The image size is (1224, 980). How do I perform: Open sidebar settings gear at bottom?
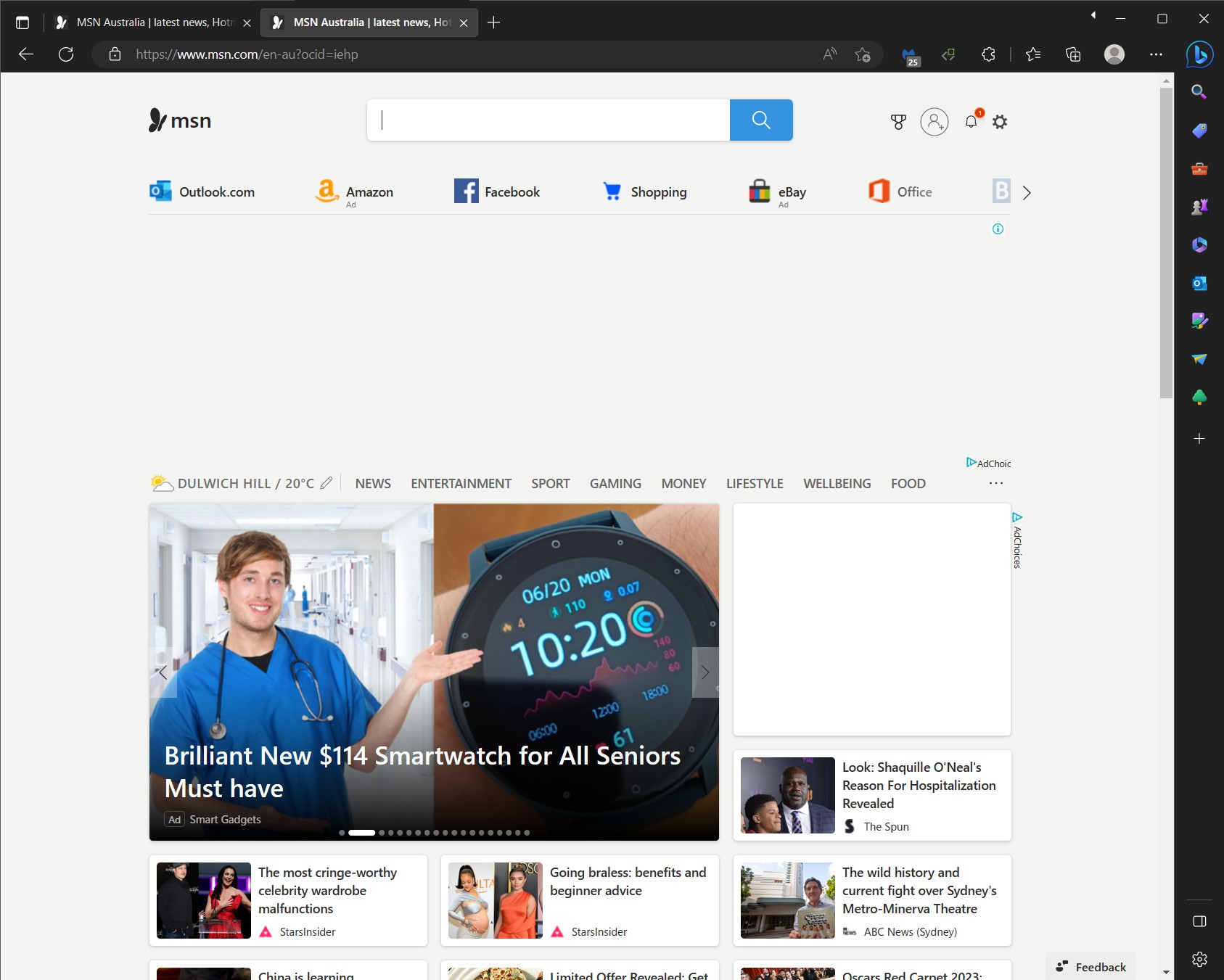[x=1199, y=959]
